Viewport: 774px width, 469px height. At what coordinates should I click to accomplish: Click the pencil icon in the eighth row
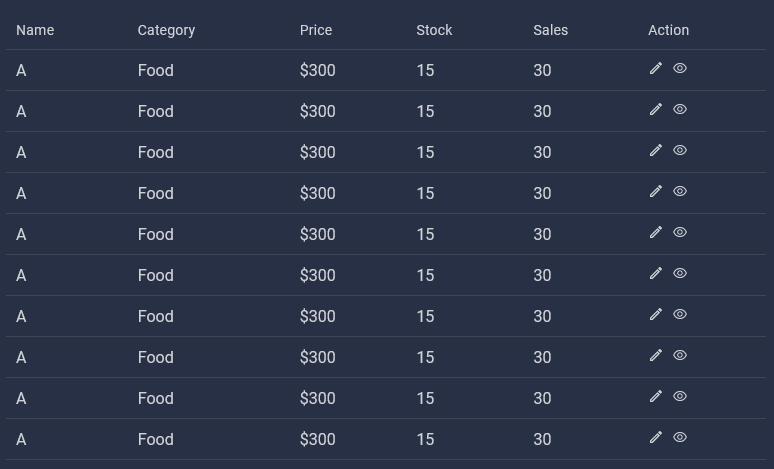[656, 355]
